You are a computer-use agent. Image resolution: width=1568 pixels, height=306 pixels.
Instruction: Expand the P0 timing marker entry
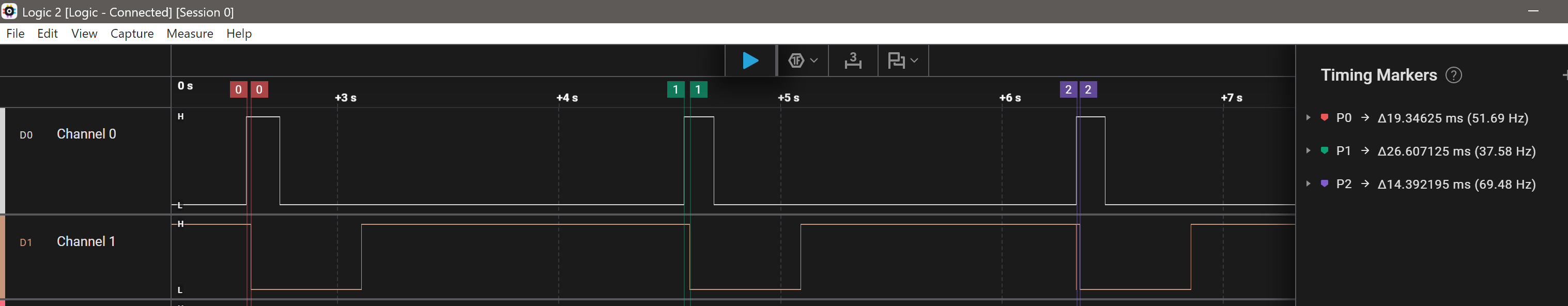pos(1308,118)
